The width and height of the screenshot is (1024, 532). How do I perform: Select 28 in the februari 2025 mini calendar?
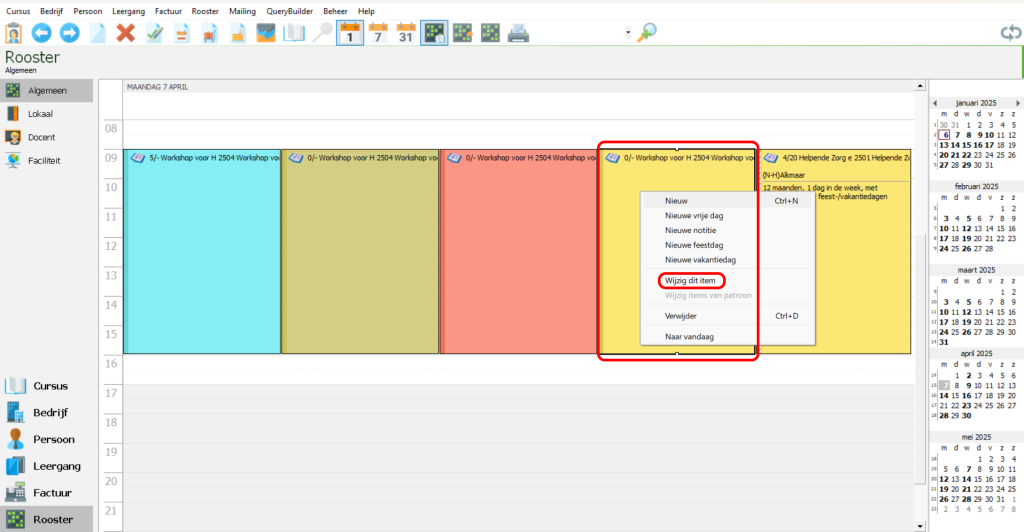[x=989, y=249]
